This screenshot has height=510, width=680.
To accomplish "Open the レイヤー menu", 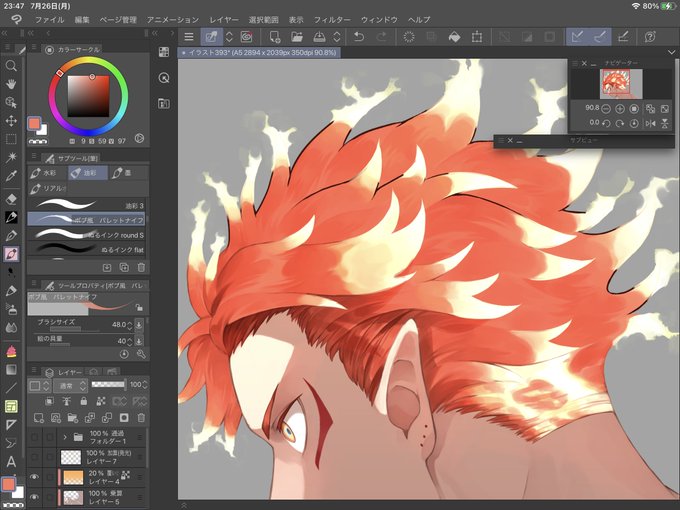I will pos(224,20).
